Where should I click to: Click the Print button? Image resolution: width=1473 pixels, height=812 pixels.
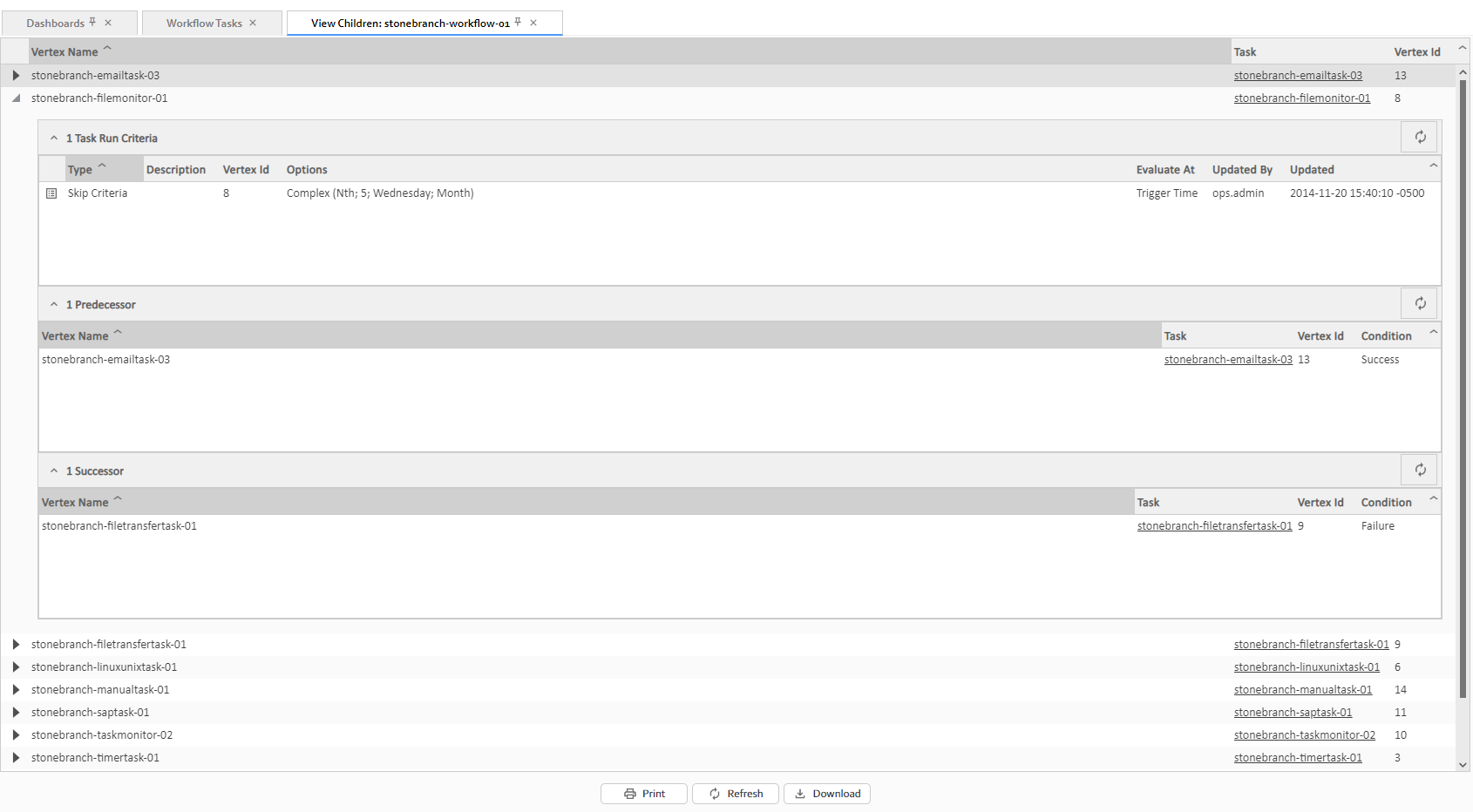pyautogui.click(x=644, y=794)
